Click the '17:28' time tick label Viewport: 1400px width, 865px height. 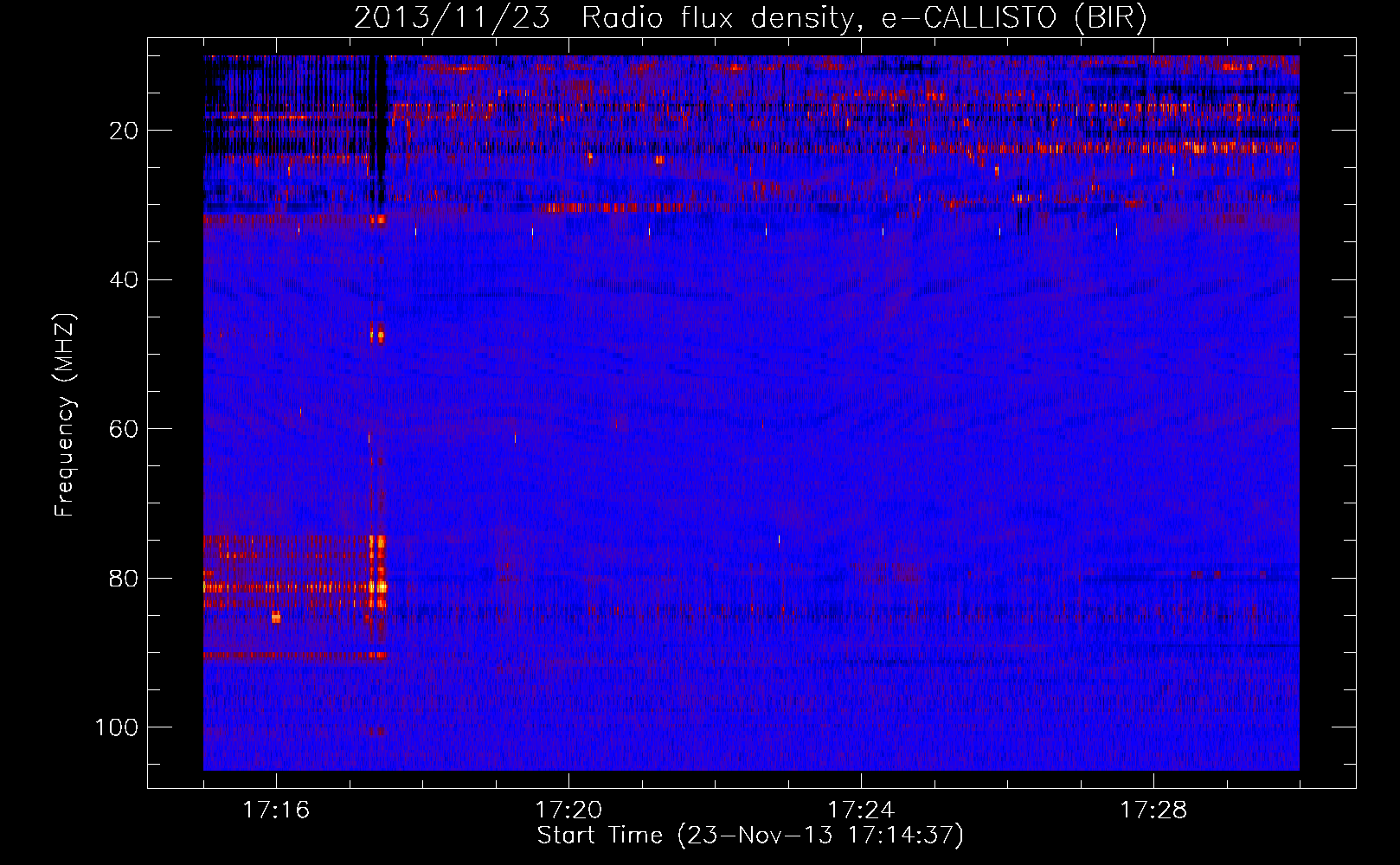[x=1153, y=811]
